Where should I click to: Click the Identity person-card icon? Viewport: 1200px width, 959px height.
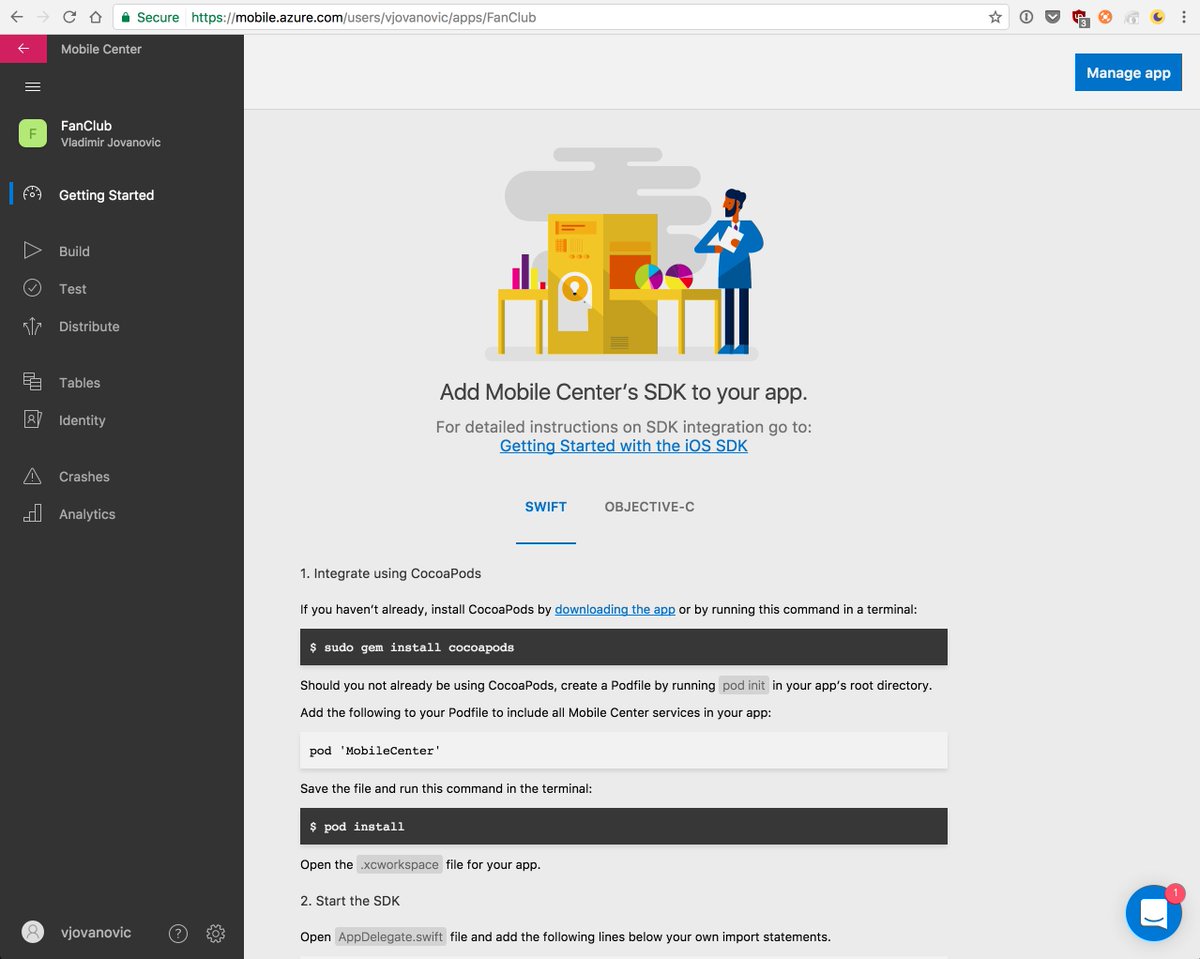coord(32,420)
